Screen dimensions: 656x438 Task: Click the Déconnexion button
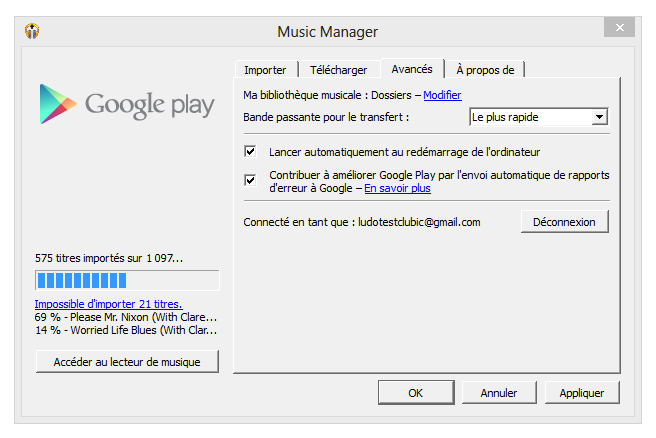(x=564, y=222)
